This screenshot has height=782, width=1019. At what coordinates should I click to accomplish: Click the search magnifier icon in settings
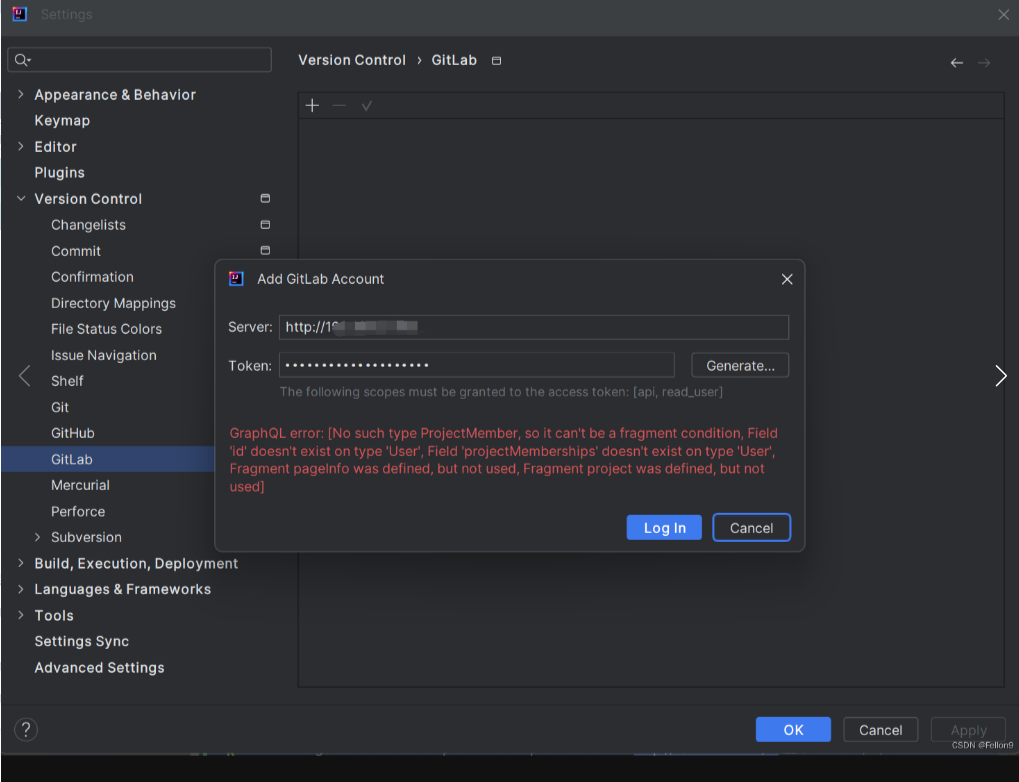22,60
